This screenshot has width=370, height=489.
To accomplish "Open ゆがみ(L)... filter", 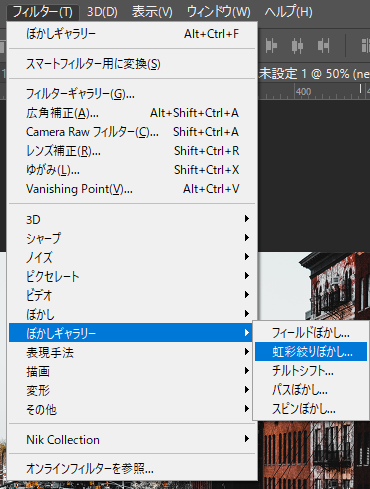I will tap(132, 170).
